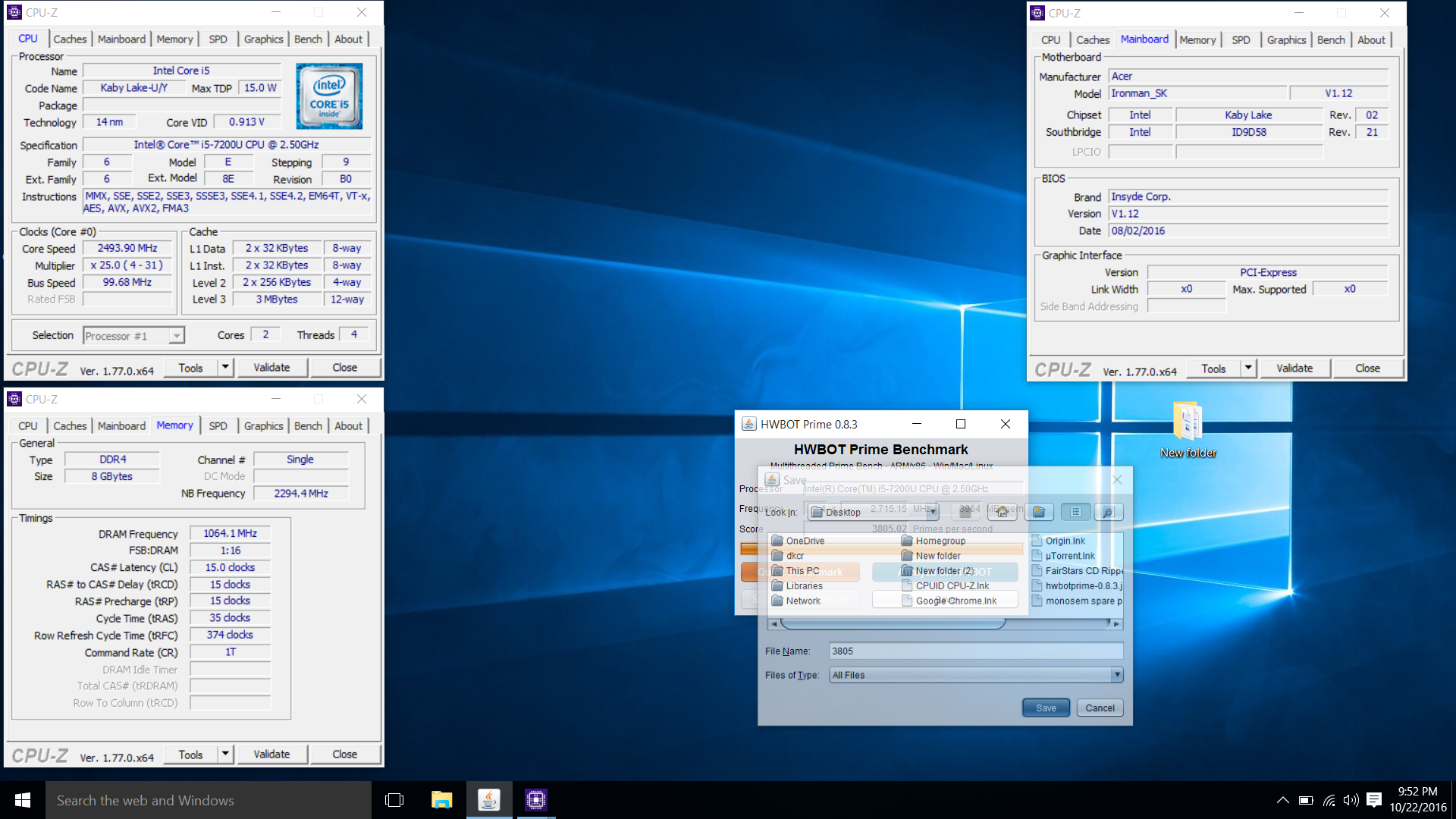The width and height of the screenshot is (1456, 819).
Task: Click the Home icon in Save dialog
Action: 1002,512
